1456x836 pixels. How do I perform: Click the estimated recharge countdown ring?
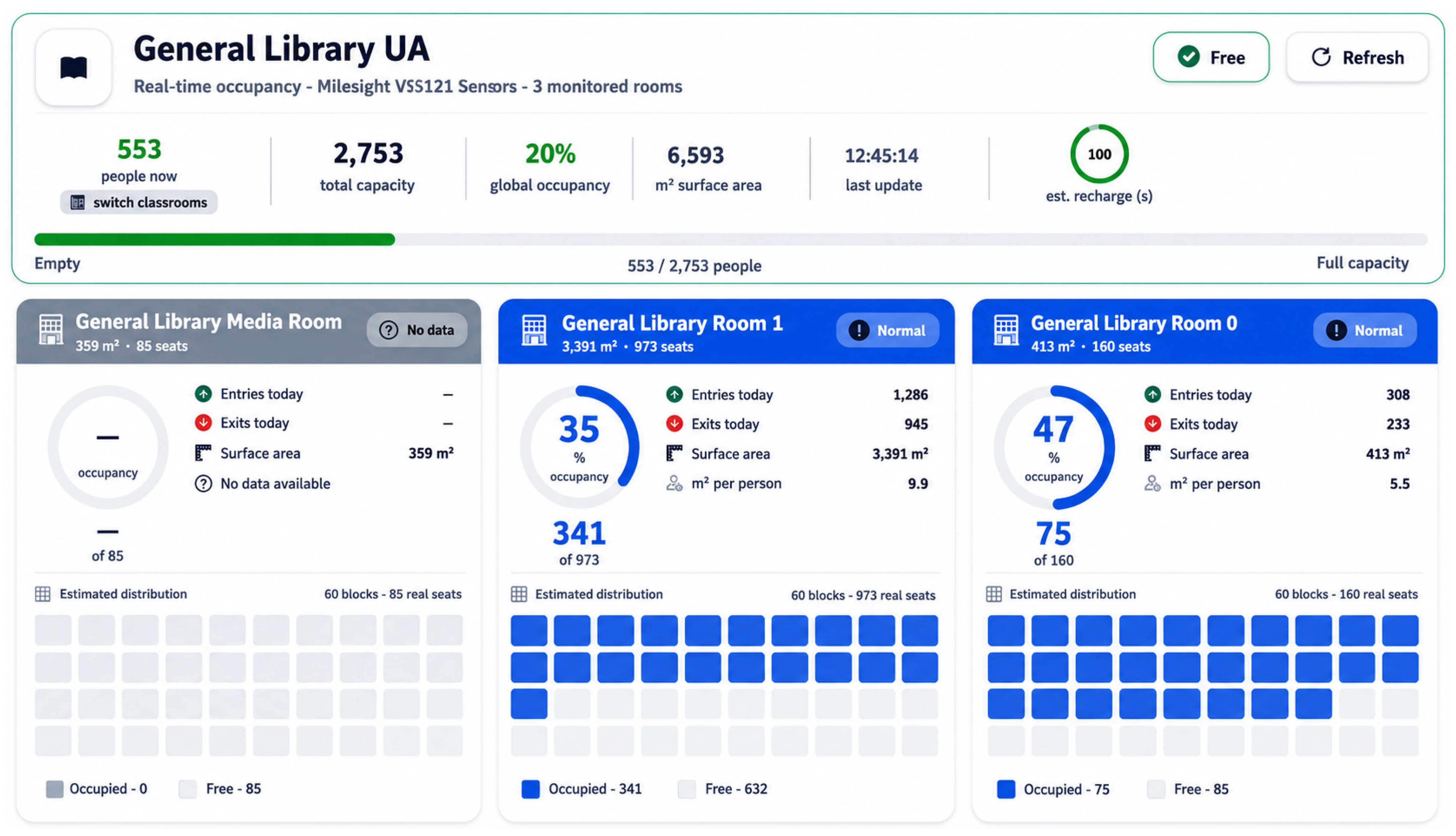coord(1099,154)
